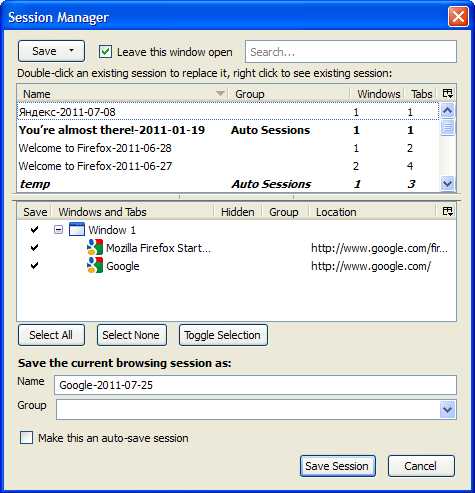The image size is (475, 493).
Task: Enable Make this an auto-save session
Action: point(26,438)
